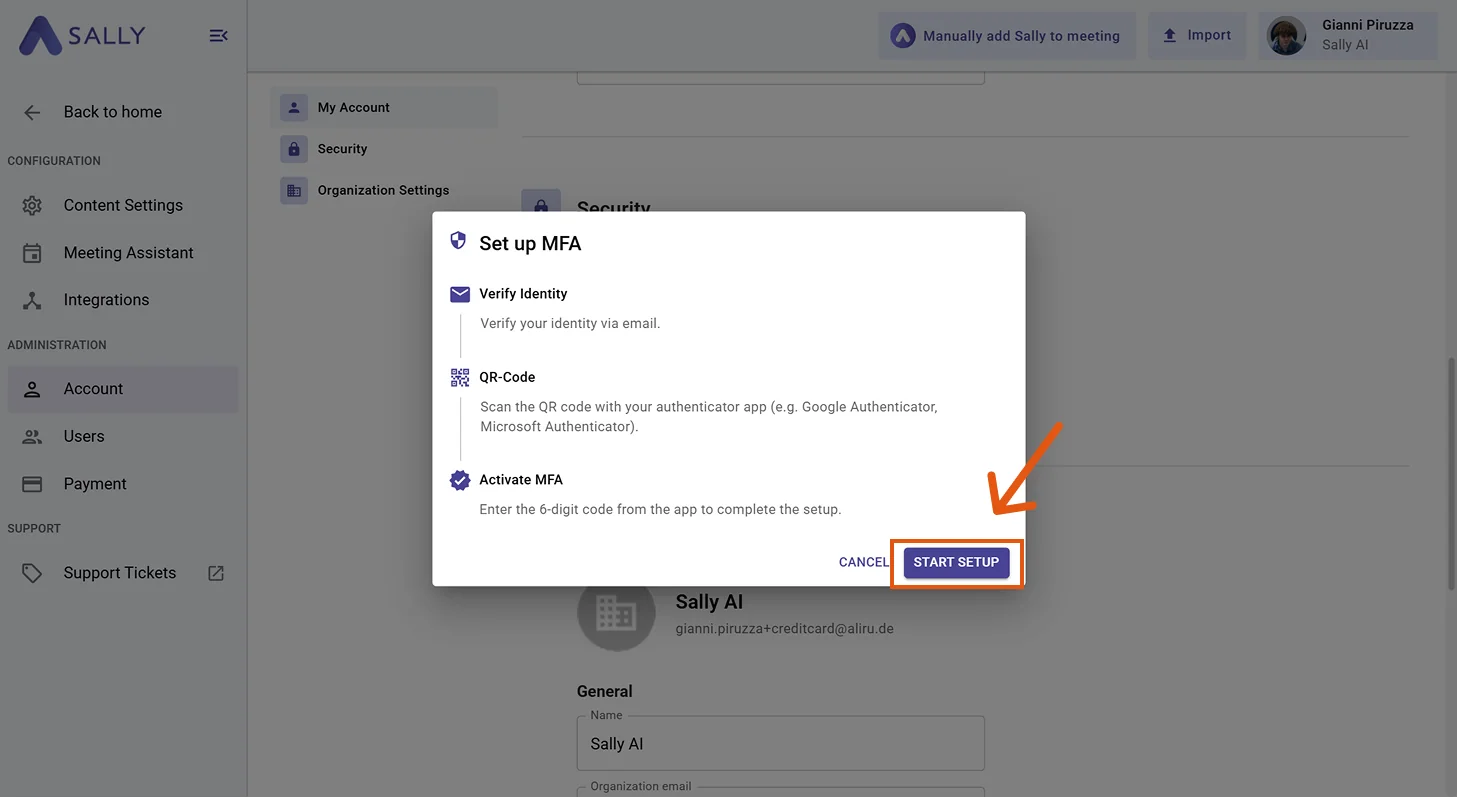1457x797 pixels.
Task: Click the page vertical scrollbar
Action: pyautogui.click(x=1451, y=475)
